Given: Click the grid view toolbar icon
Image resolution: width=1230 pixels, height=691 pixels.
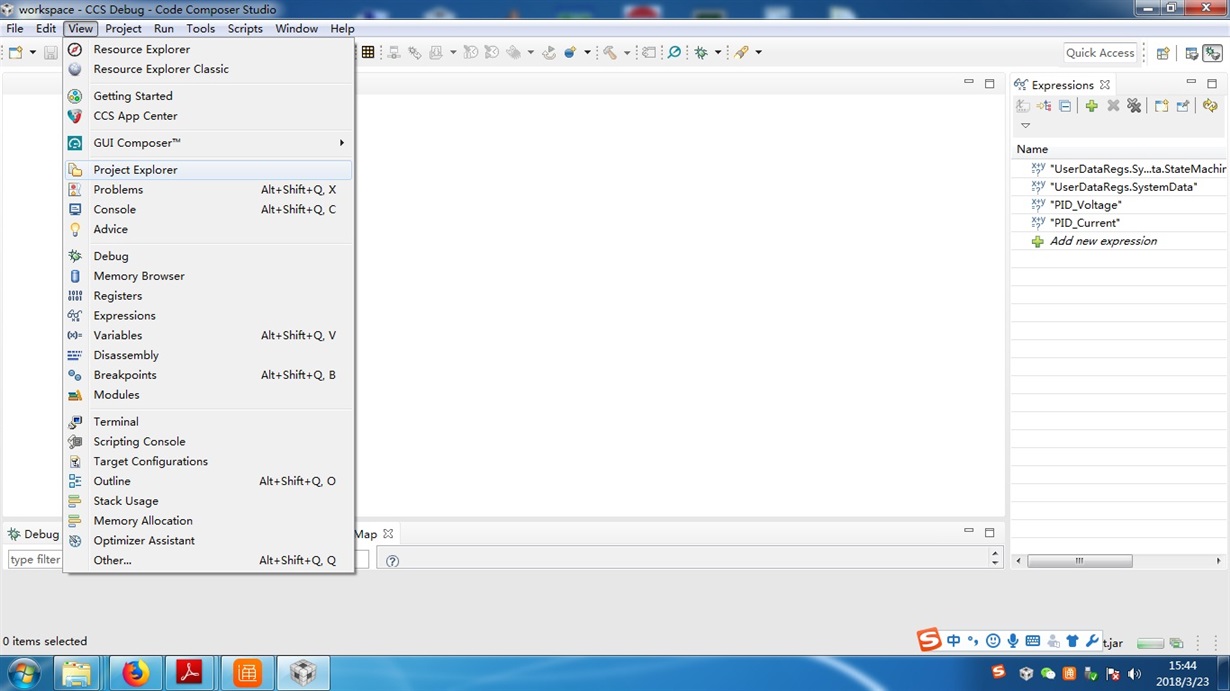Looking at the screenshot, I should pyautogui.click(x=368, y=52).
